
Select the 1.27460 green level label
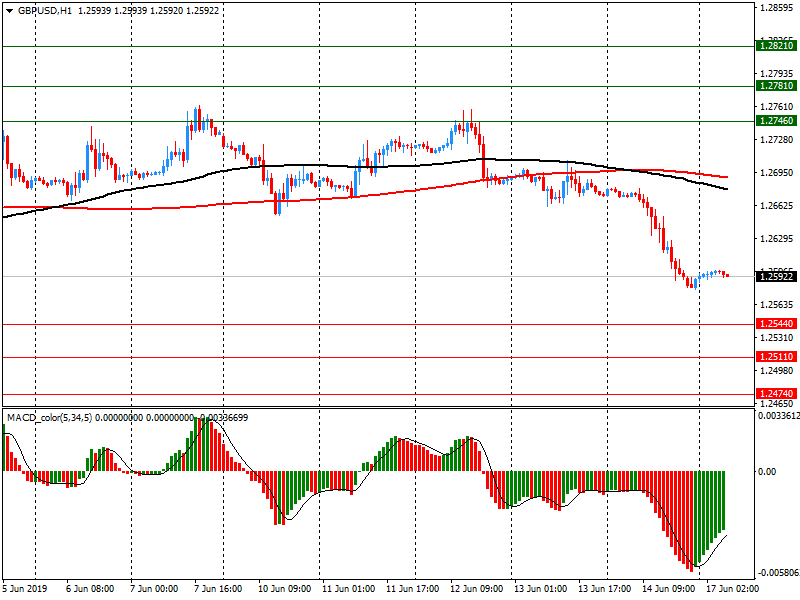pos(776,121)
